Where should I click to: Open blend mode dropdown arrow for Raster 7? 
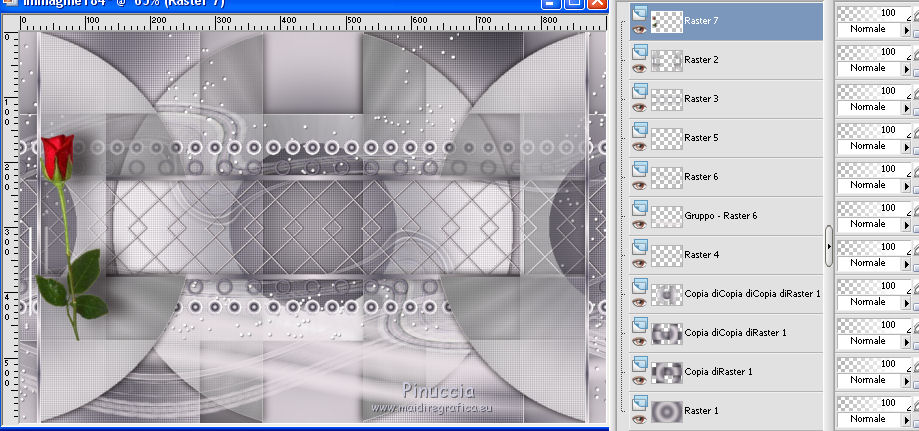click(907, 29)
